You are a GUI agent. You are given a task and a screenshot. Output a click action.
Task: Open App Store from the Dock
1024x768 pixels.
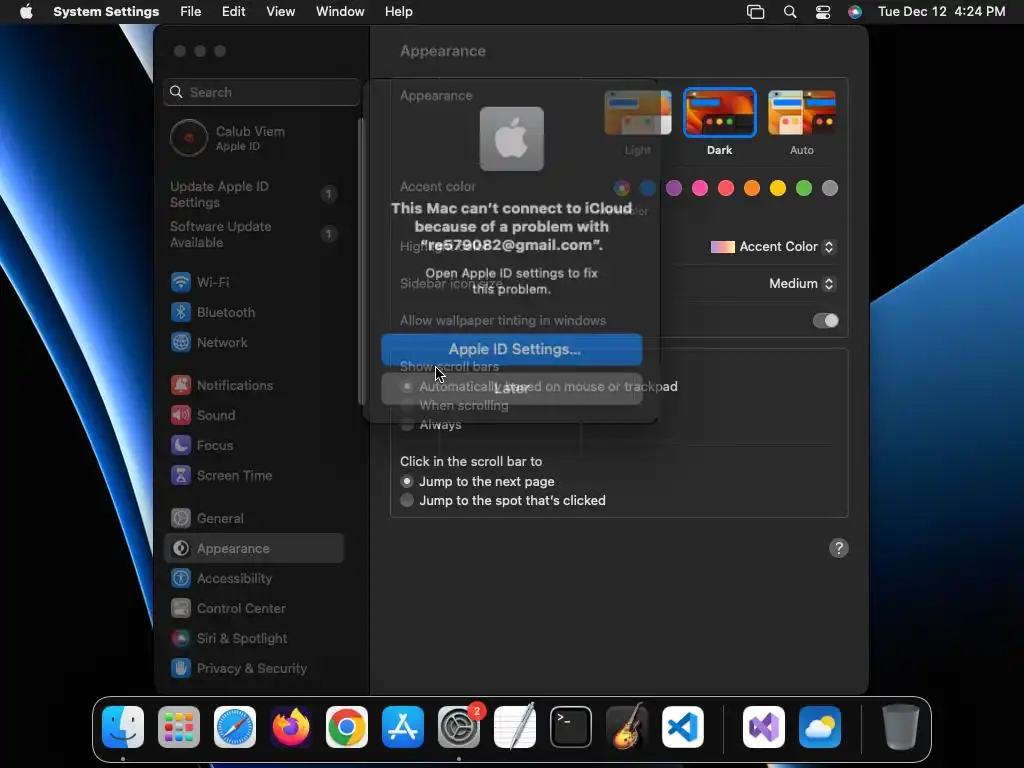[403, 727]
